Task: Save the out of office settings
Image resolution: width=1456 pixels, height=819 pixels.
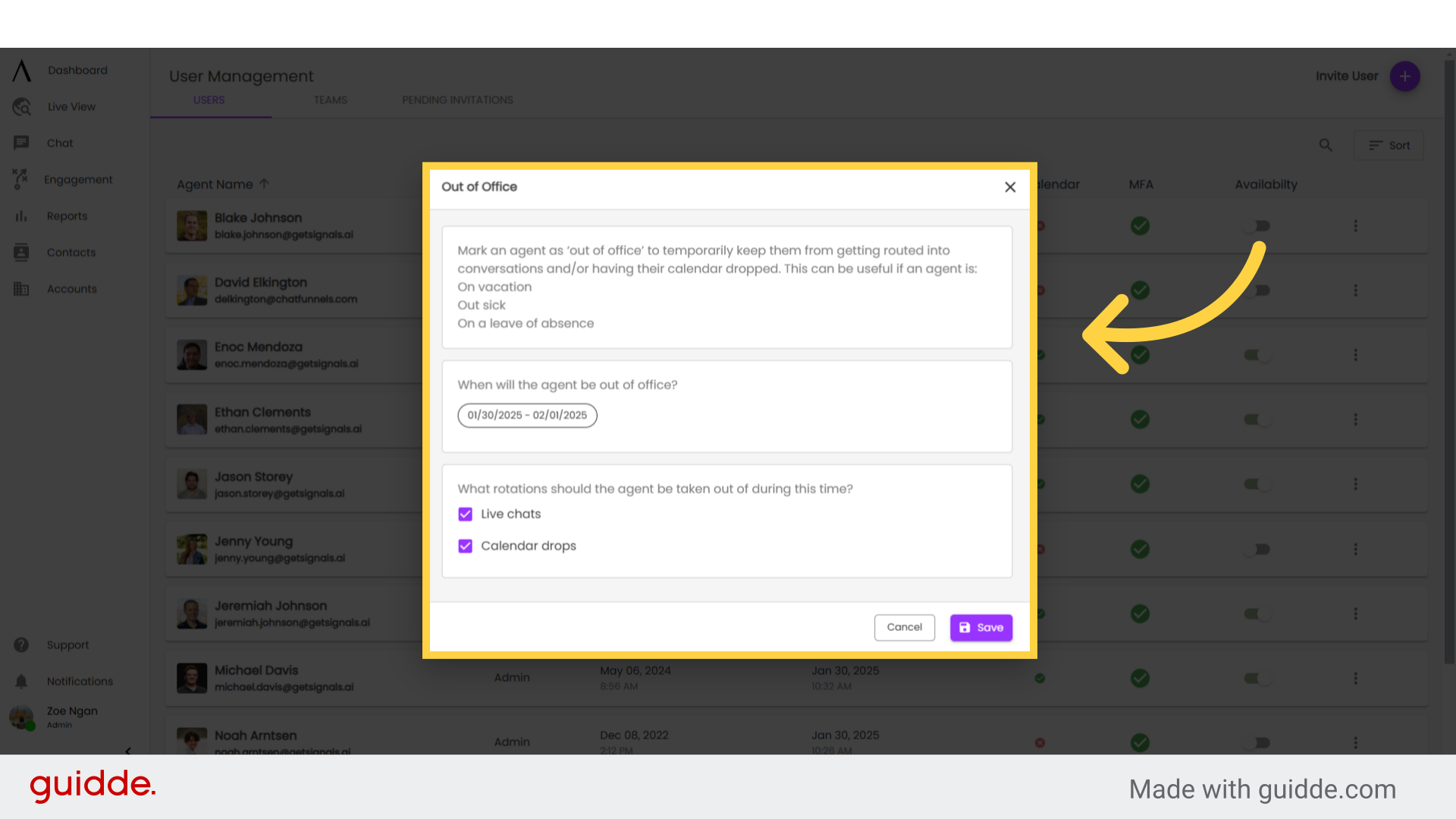Action: (981, 627)
